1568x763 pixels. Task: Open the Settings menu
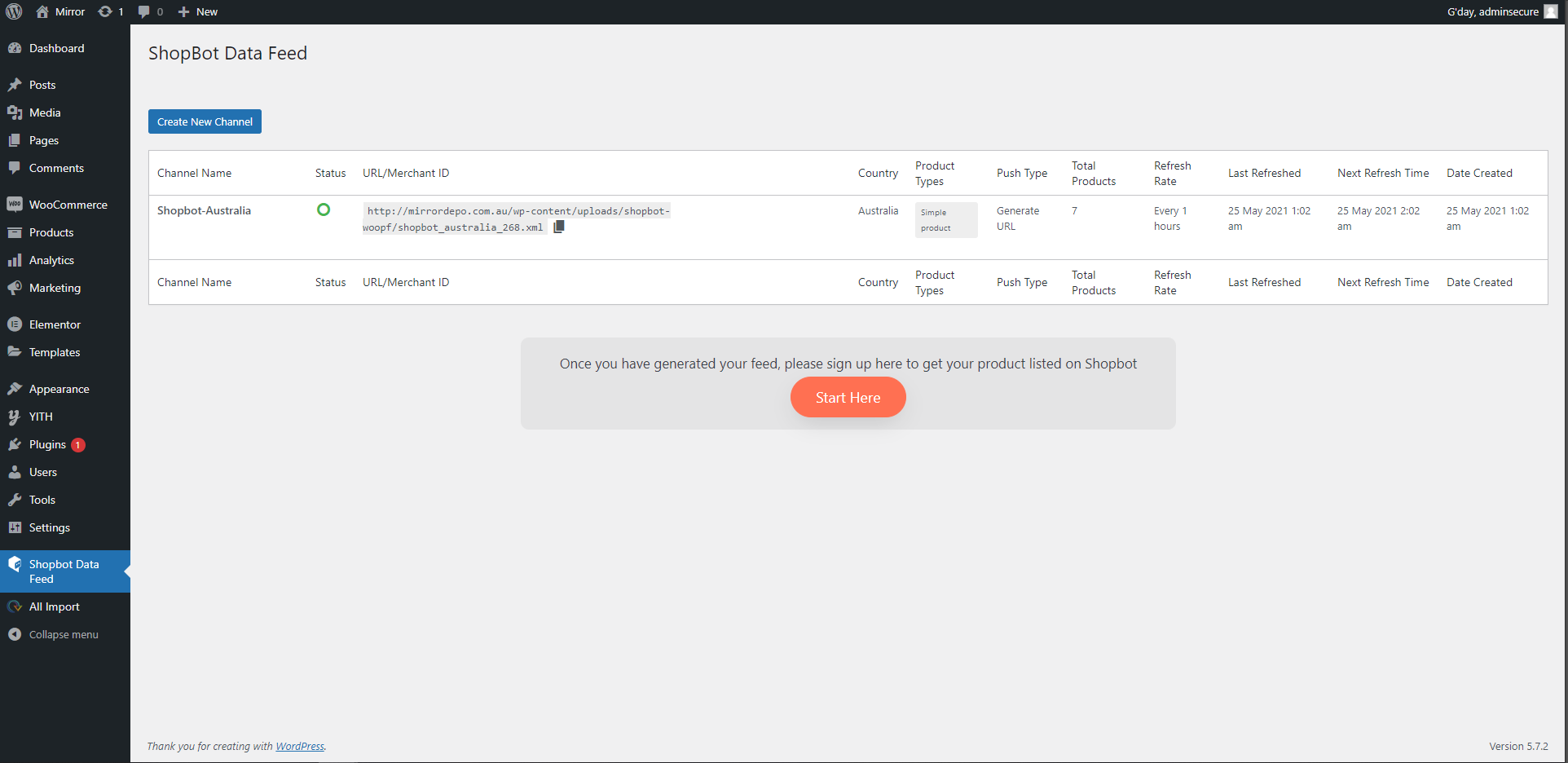[65, 527]
